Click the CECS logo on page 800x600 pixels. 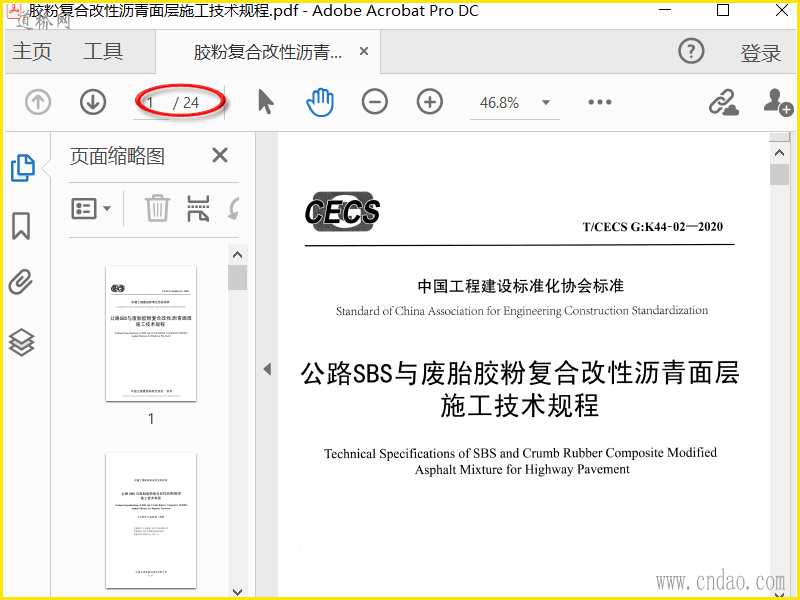[342, 211]
